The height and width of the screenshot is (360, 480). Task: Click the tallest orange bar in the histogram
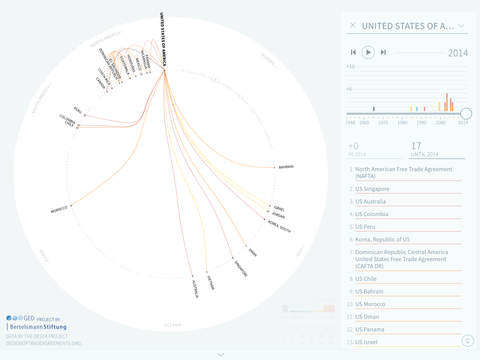(x=447, y=102)
